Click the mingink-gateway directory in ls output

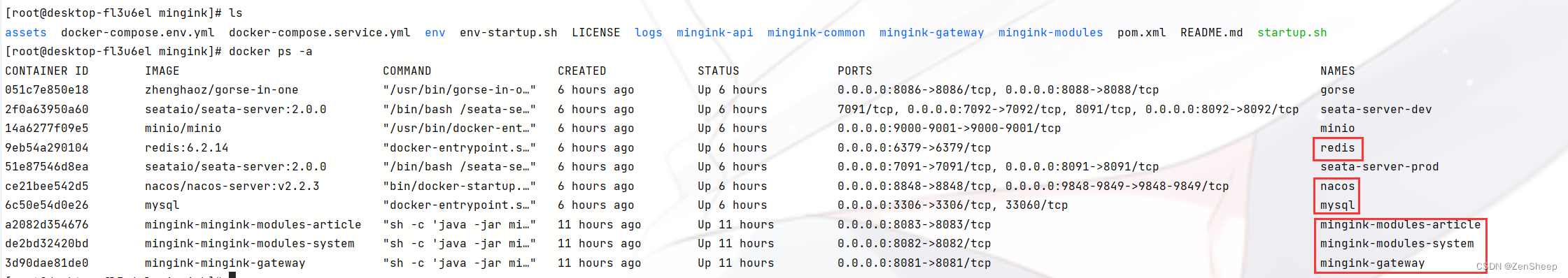pyautogui.click(x=931, y=32)
